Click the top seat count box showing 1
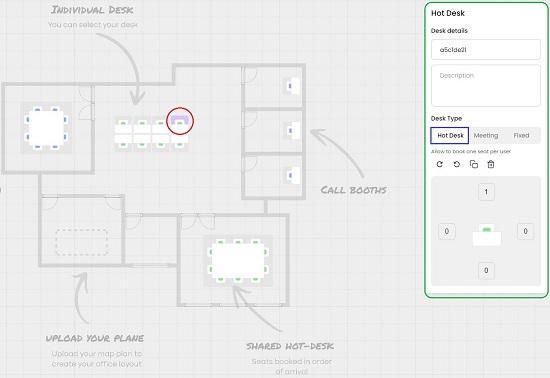 tap(486, 192)
